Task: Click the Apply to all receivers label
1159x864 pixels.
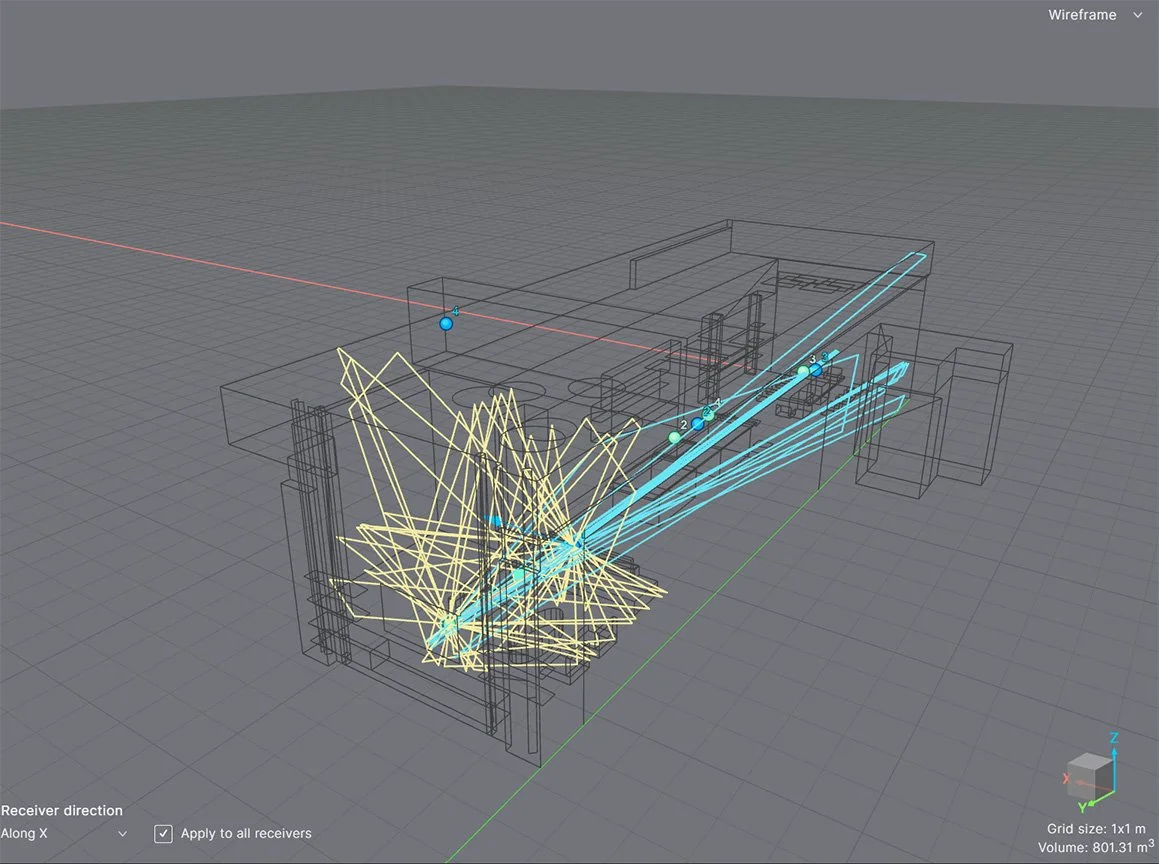Action: (x=246, y=834)
